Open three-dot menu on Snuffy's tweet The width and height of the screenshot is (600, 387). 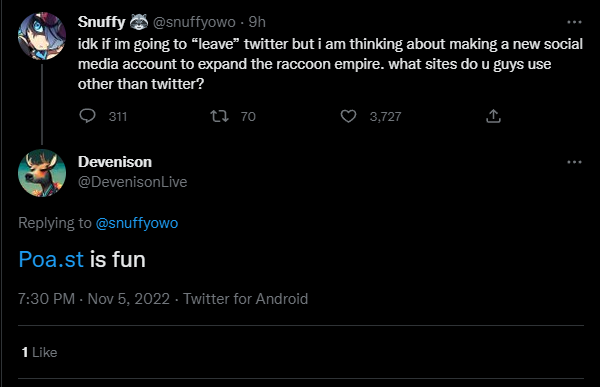[574, 22]
